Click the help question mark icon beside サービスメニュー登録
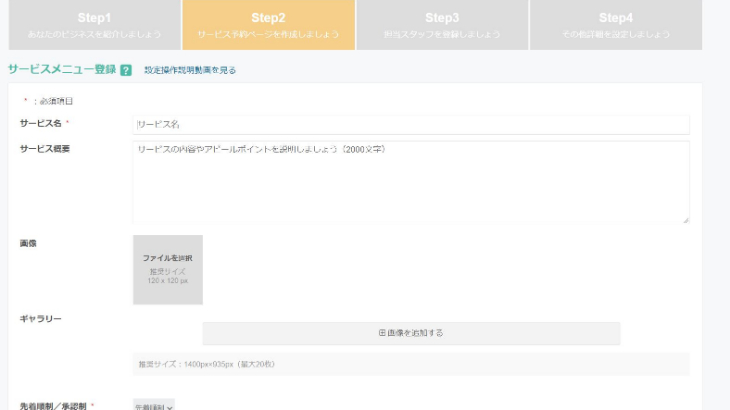 [126, 71]
